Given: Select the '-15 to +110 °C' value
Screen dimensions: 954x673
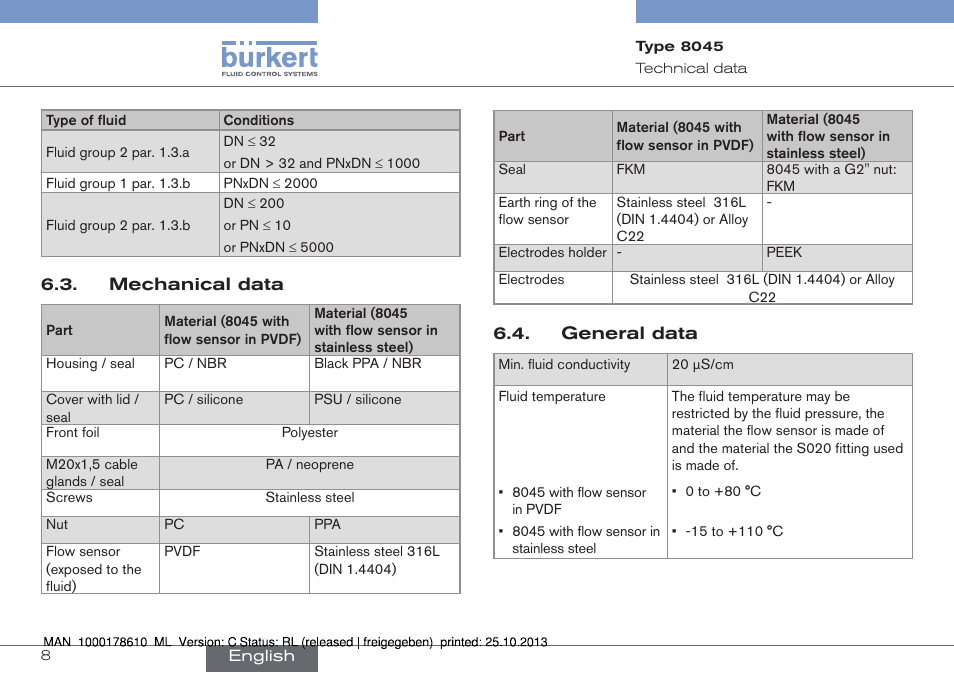Looking at the screenshot, I should pos(734,531).
